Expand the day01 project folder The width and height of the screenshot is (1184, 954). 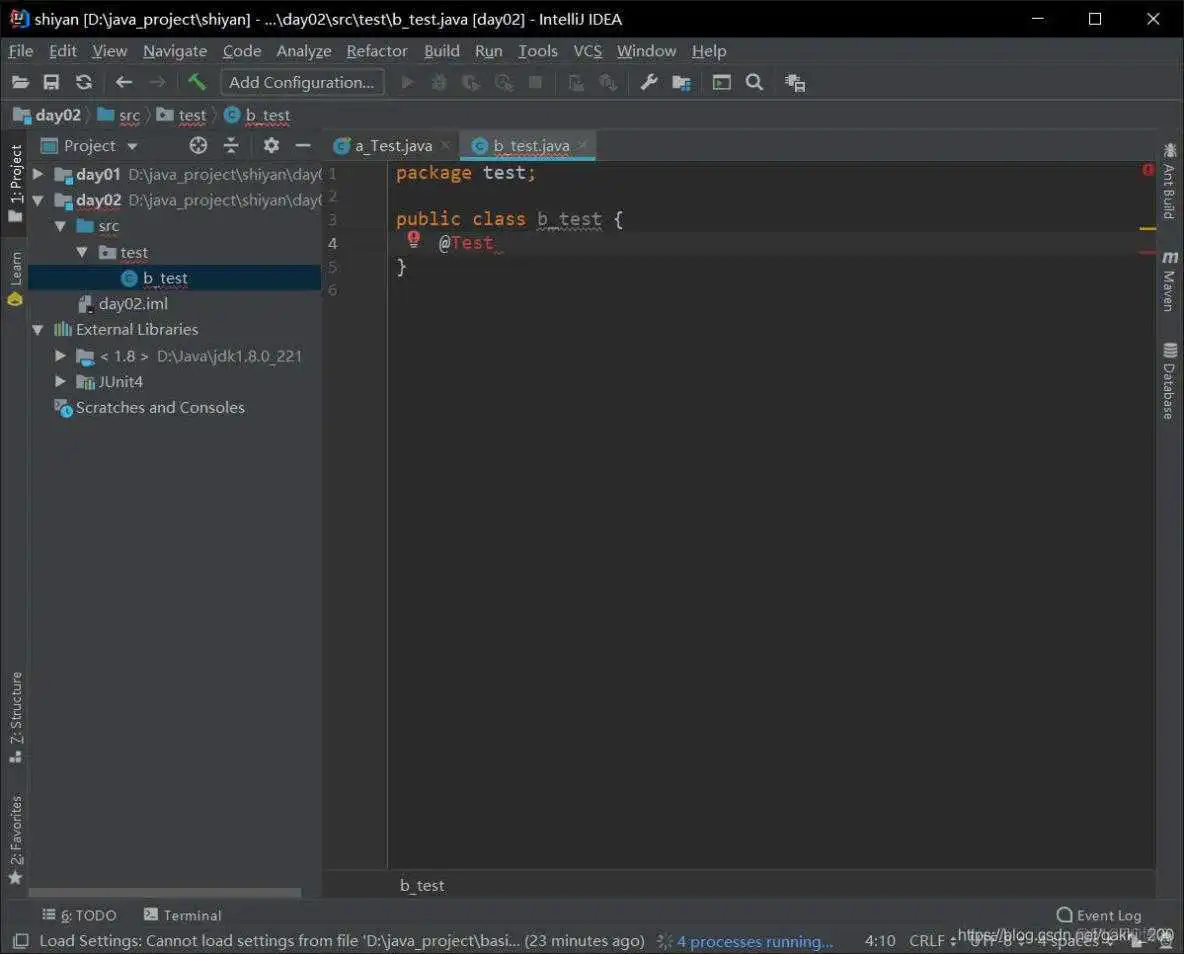pos(38,174)
